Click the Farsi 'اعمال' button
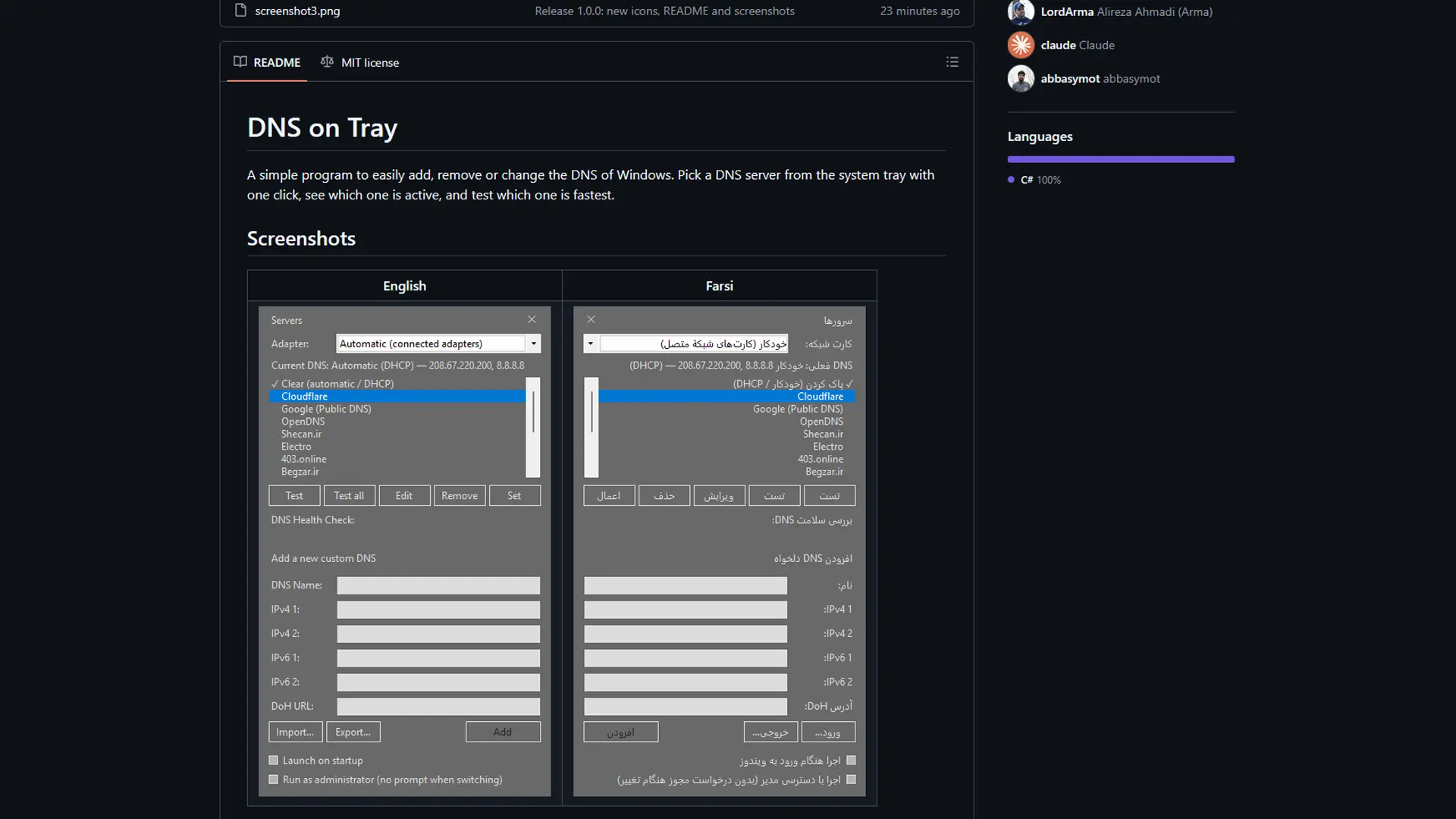1456x819 pixels. coord(609,495)
